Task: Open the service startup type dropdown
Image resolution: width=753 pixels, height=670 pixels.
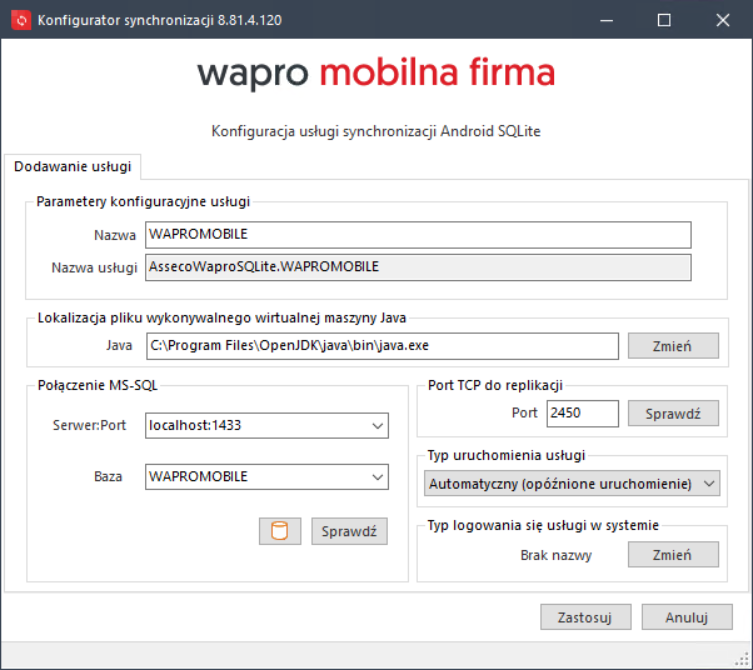Action: [x=572, y=484]
